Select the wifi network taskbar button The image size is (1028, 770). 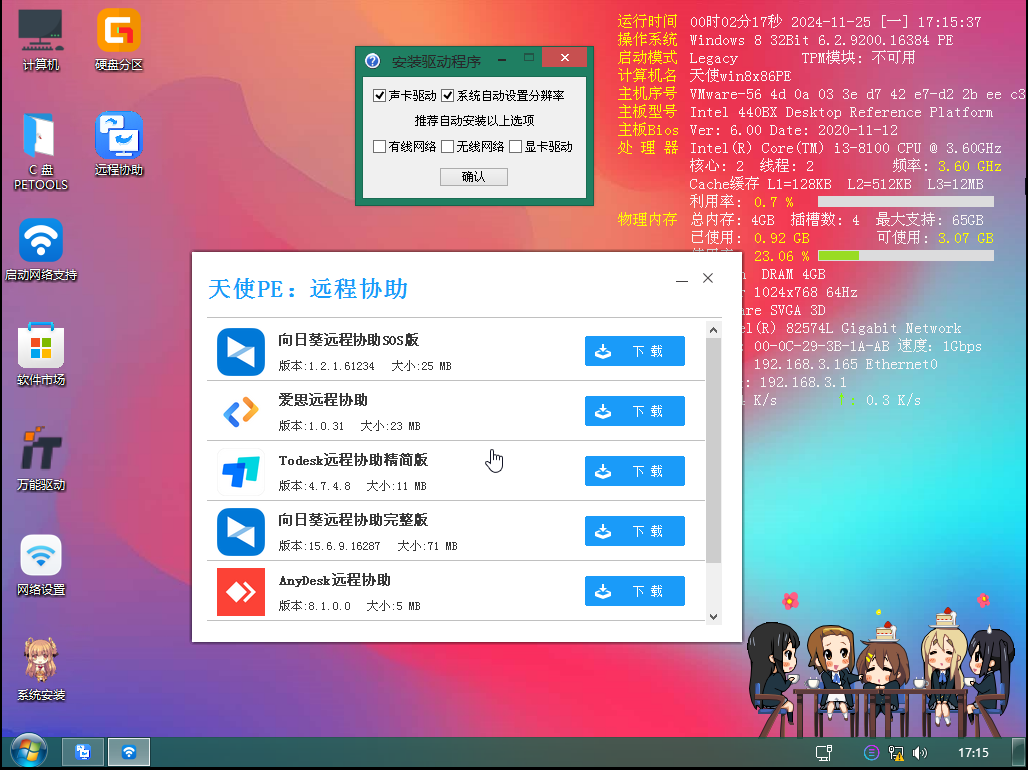[129, 752]
